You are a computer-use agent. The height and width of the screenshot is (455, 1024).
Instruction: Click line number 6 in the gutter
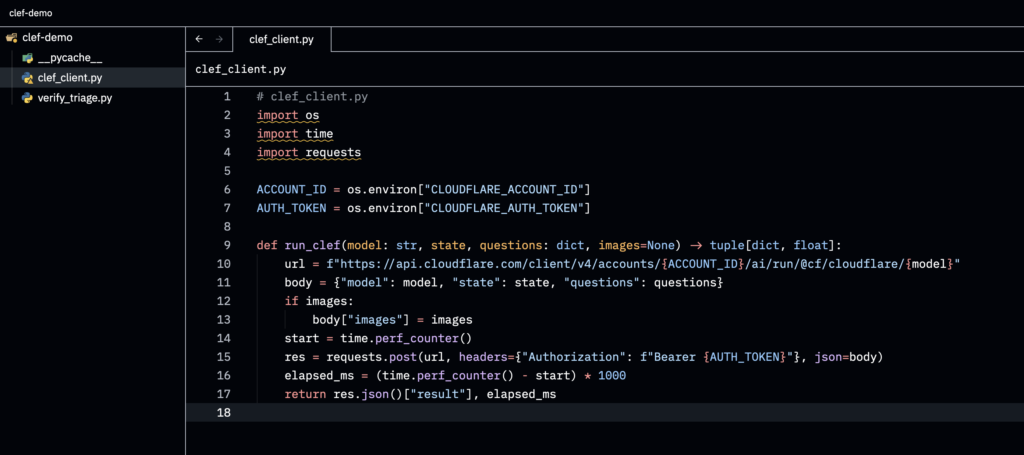(x=227, y=189)
